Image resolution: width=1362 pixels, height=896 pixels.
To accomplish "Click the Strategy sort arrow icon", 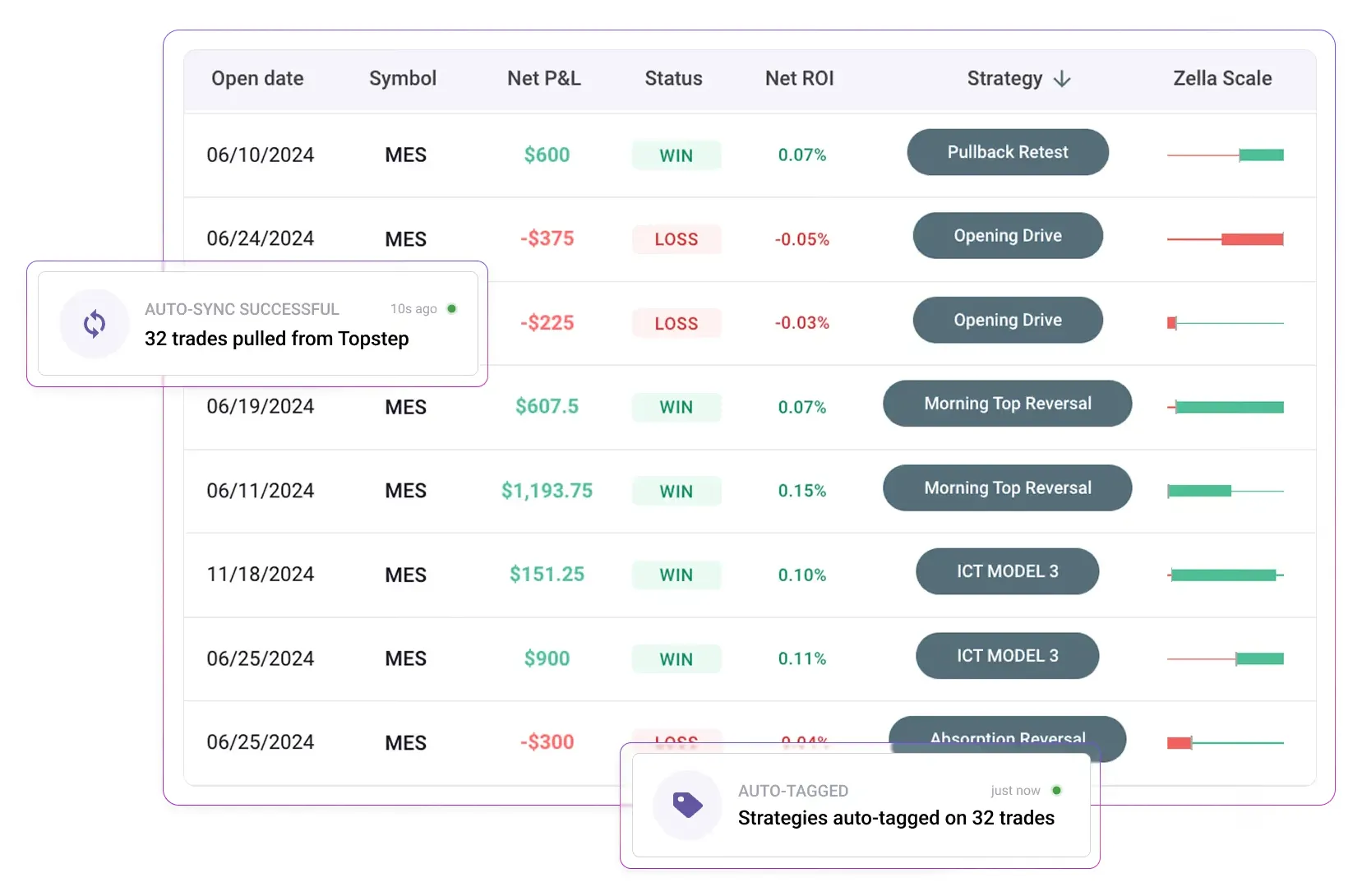I will [1062, 79].
